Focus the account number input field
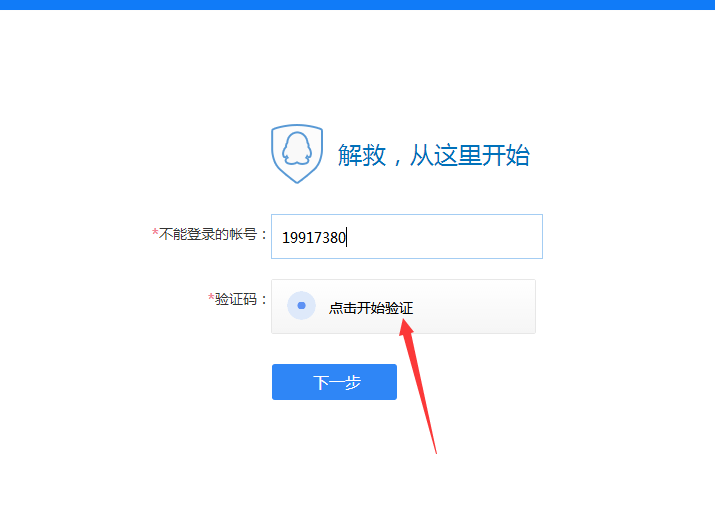The height and width of the screenshot is (511, 715). coord(407,237)
